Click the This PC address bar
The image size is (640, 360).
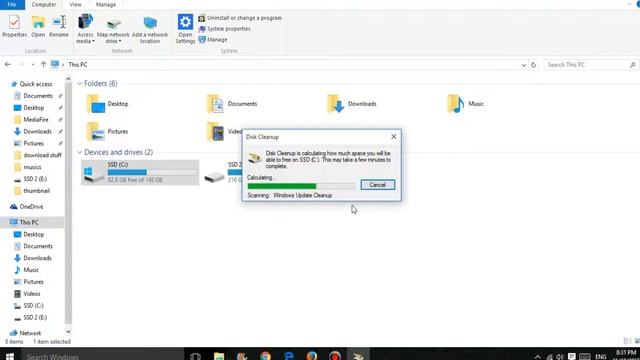[x=286, y=65]
